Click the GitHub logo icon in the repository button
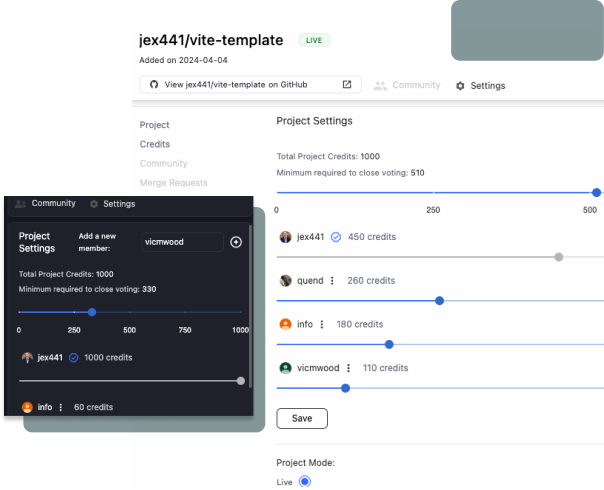Screen dimensions: 604x490 pyautogui.click(x=153, y=85)
